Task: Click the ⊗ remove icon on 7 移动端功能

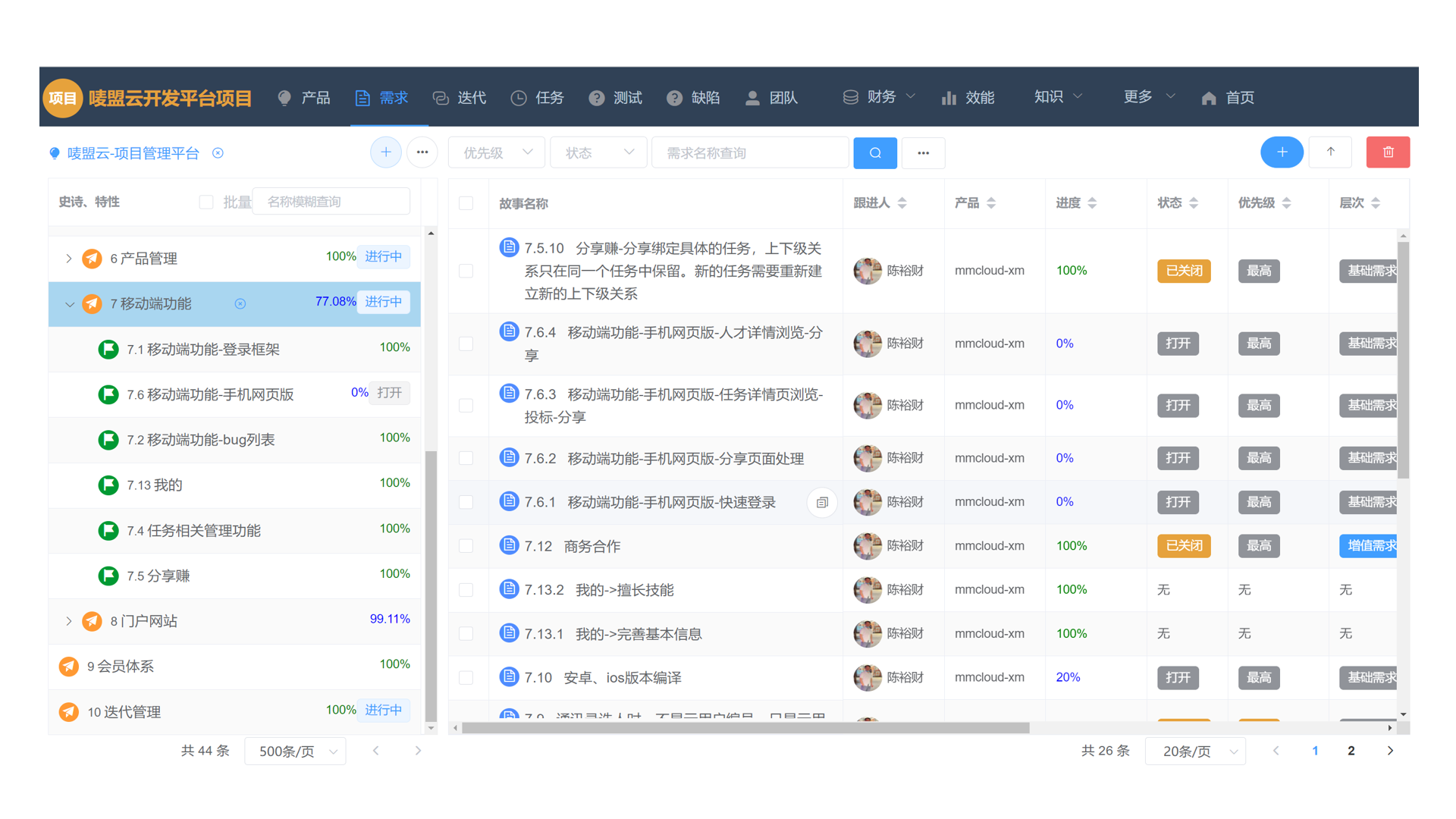Action: click(x=240, y=303)
